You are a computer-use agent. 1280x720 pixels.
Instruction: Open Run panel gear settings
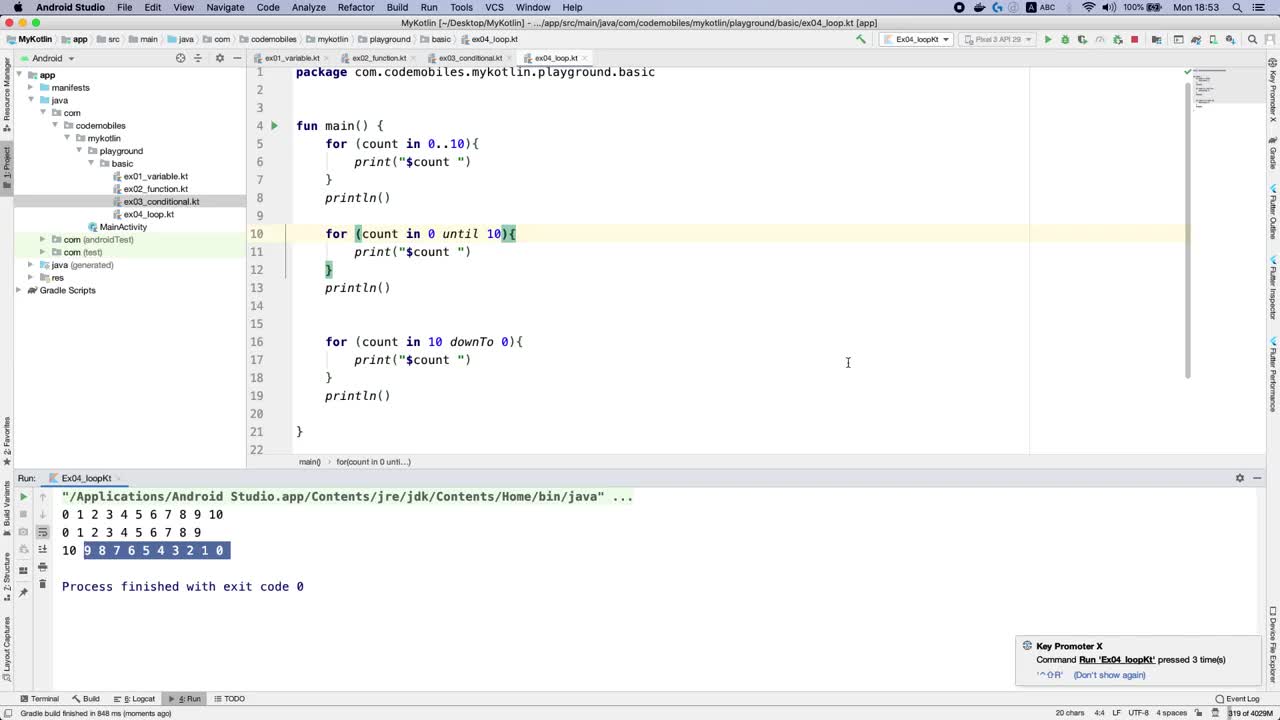click(1240, 478)
